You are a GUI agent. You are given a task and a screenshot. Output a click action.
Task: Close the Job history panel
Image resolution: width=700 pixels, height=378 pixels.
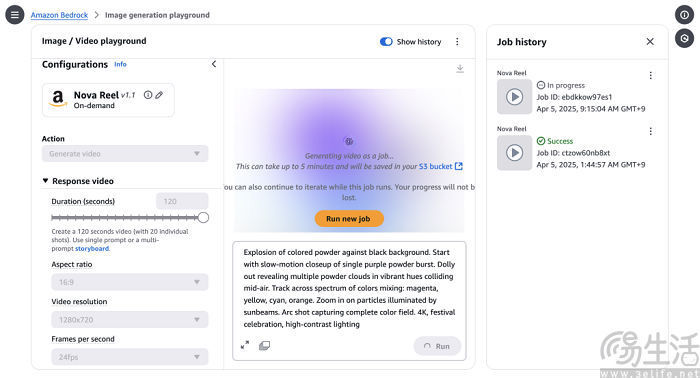coord(650,42)
